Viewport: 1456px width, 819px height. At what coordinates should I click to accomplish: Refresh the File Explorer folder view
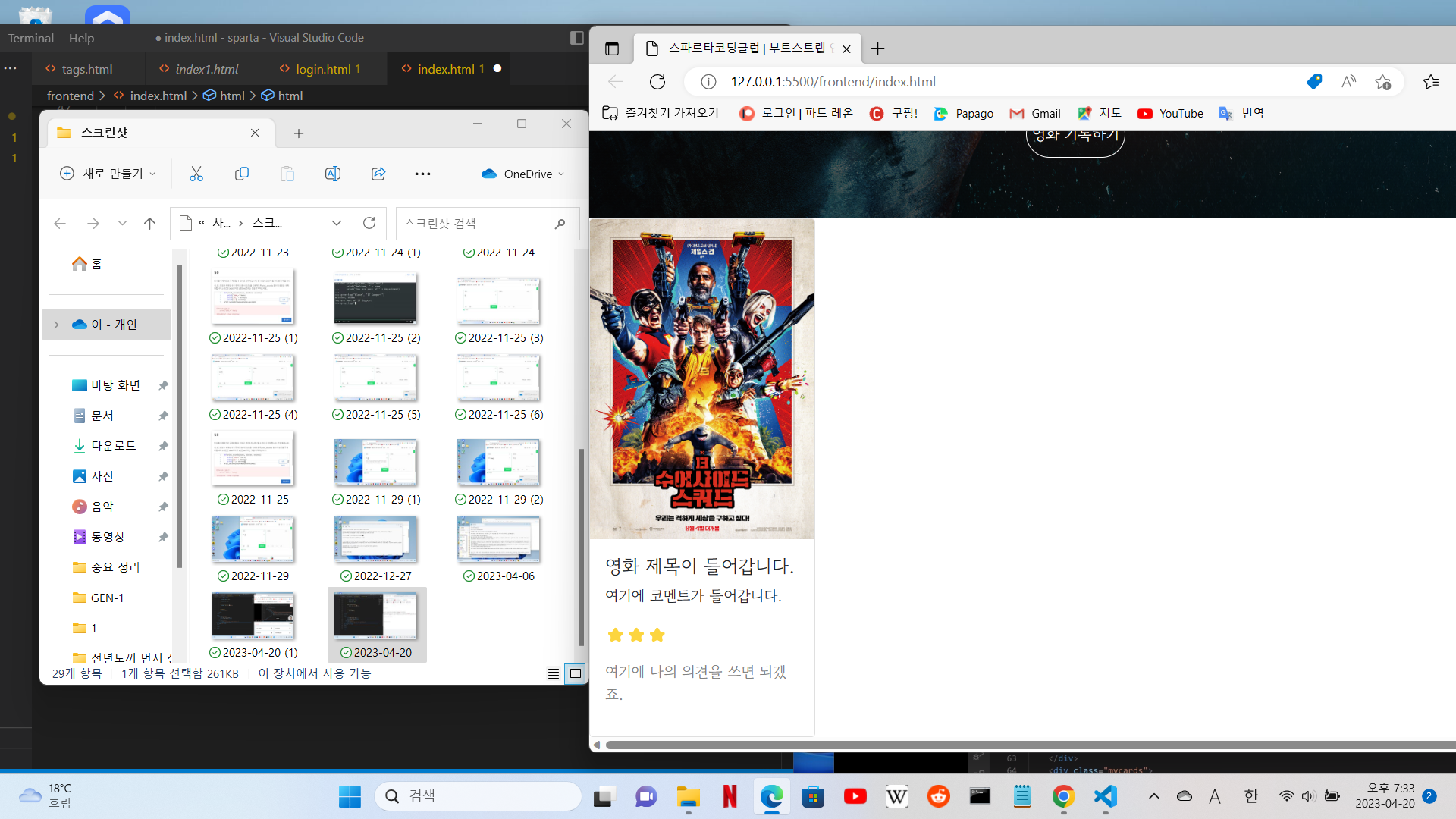[x=369, y=223]
